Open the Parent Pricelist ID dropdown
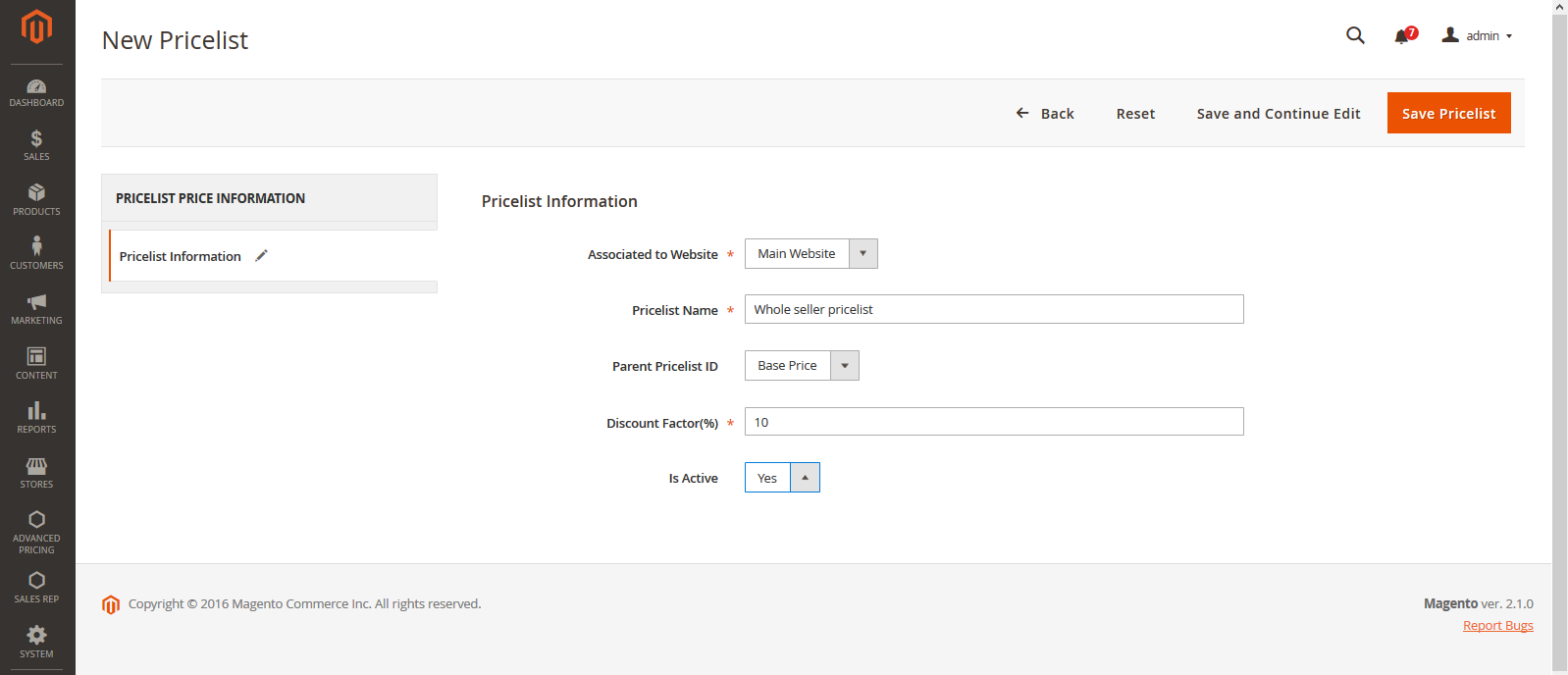This screenshot has height=675, width=1568. (802, 366)
